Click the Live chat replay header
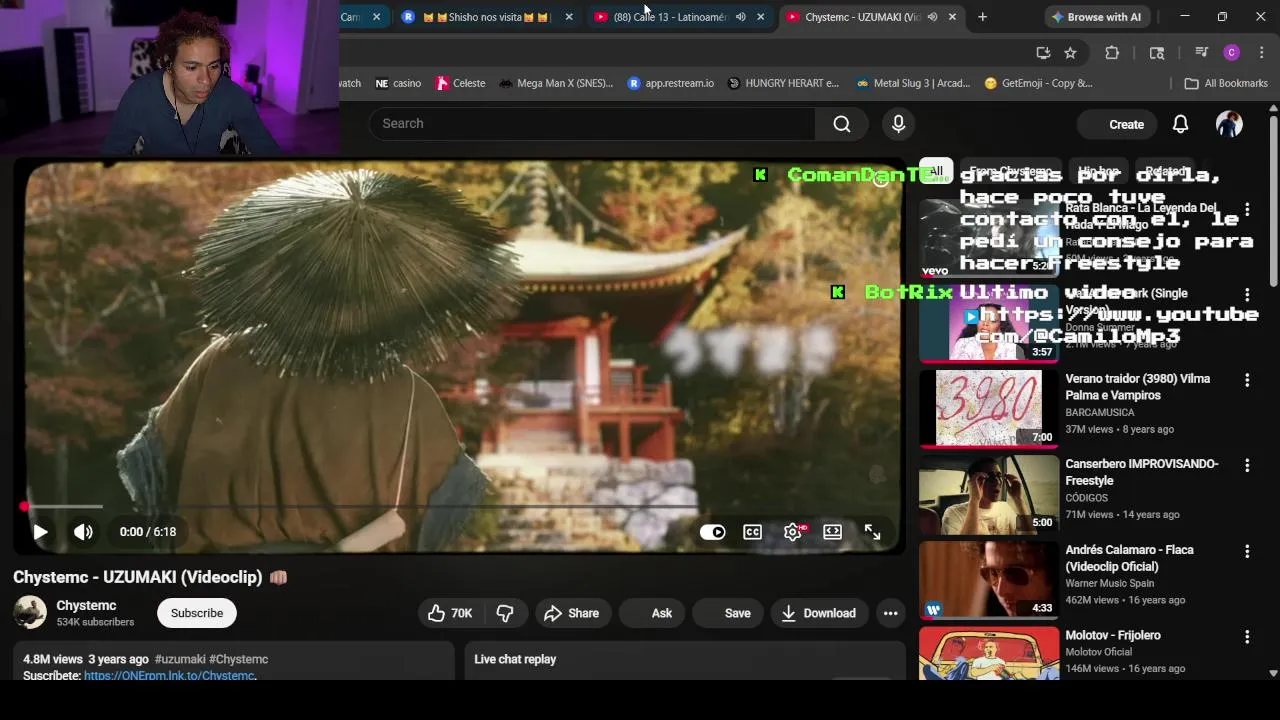The width and height of the screenshot is (1280, 720). click(515, 659)
